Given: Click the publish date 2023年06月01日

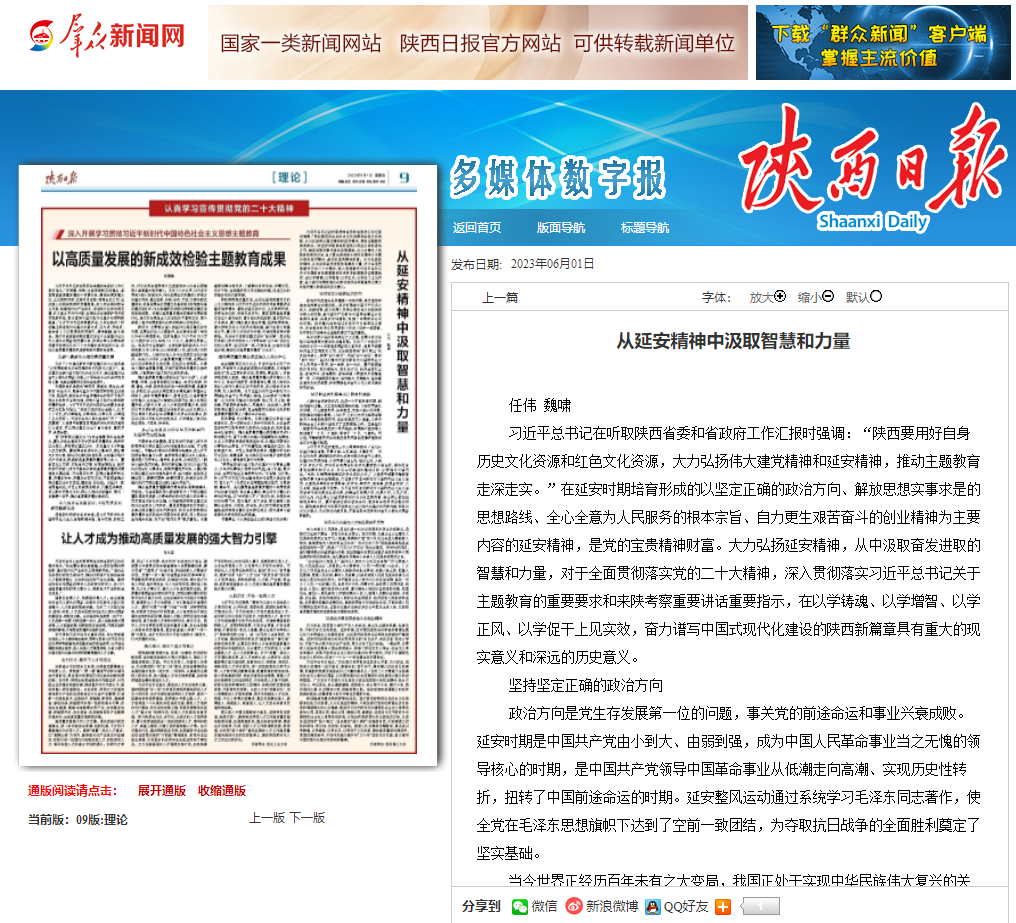Looking at the screenshot, I should coord(552,264).
